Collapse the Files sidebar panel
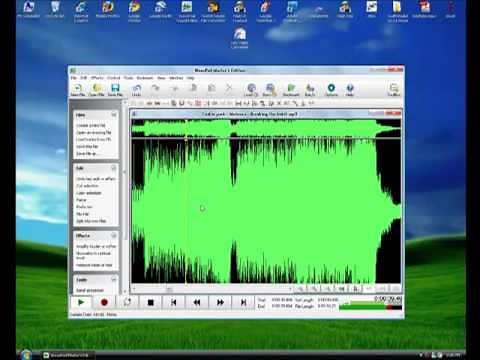 113,115
